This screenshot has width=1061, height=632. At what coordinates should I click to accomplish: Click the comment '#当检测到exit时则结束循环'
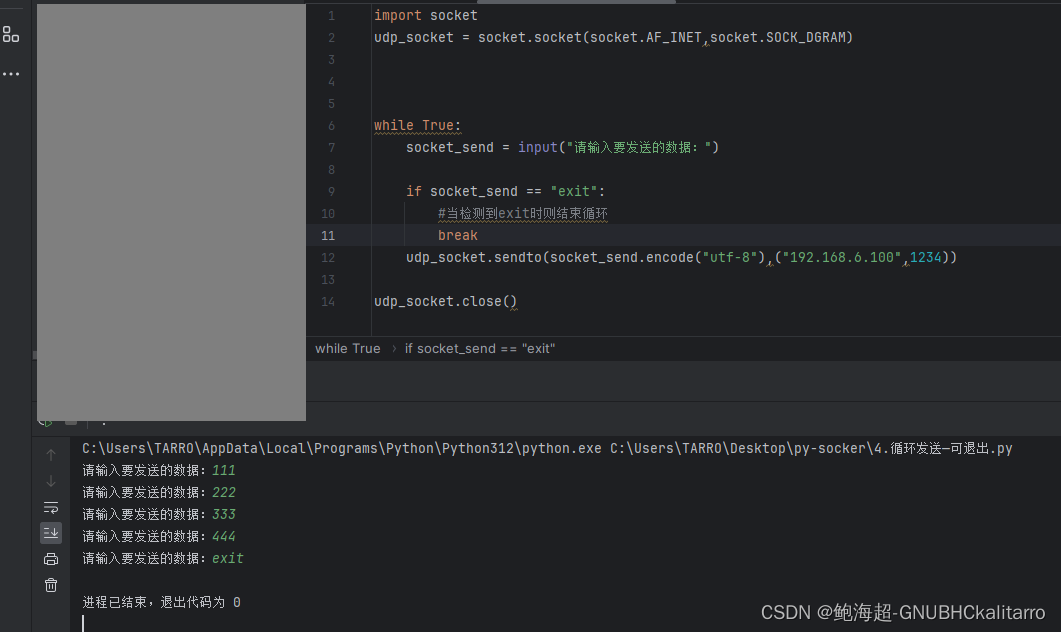(522, 214)
